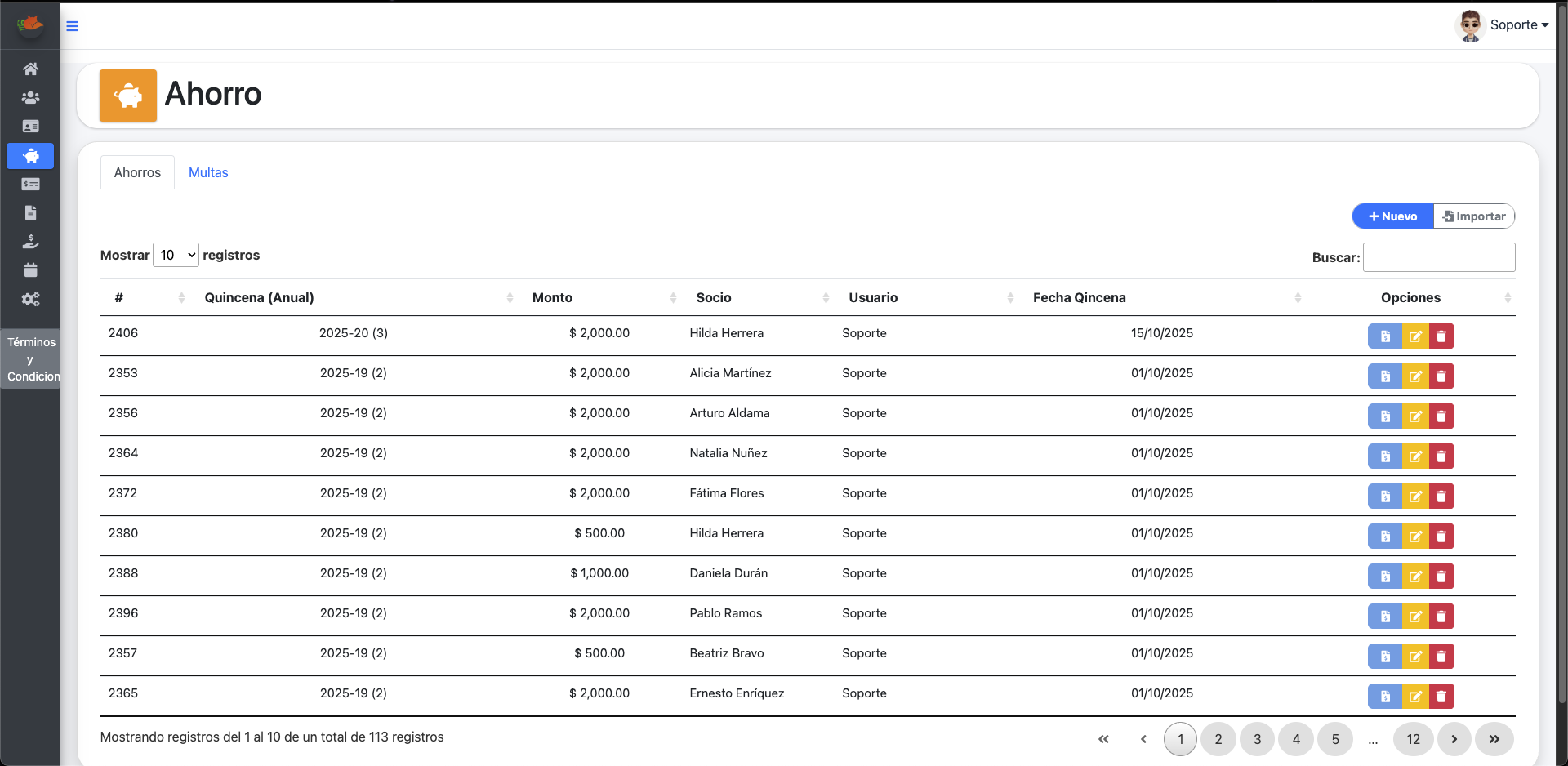Select the ID card credential icon
This screenshot has width=1568, height=766.
point(30,127)
